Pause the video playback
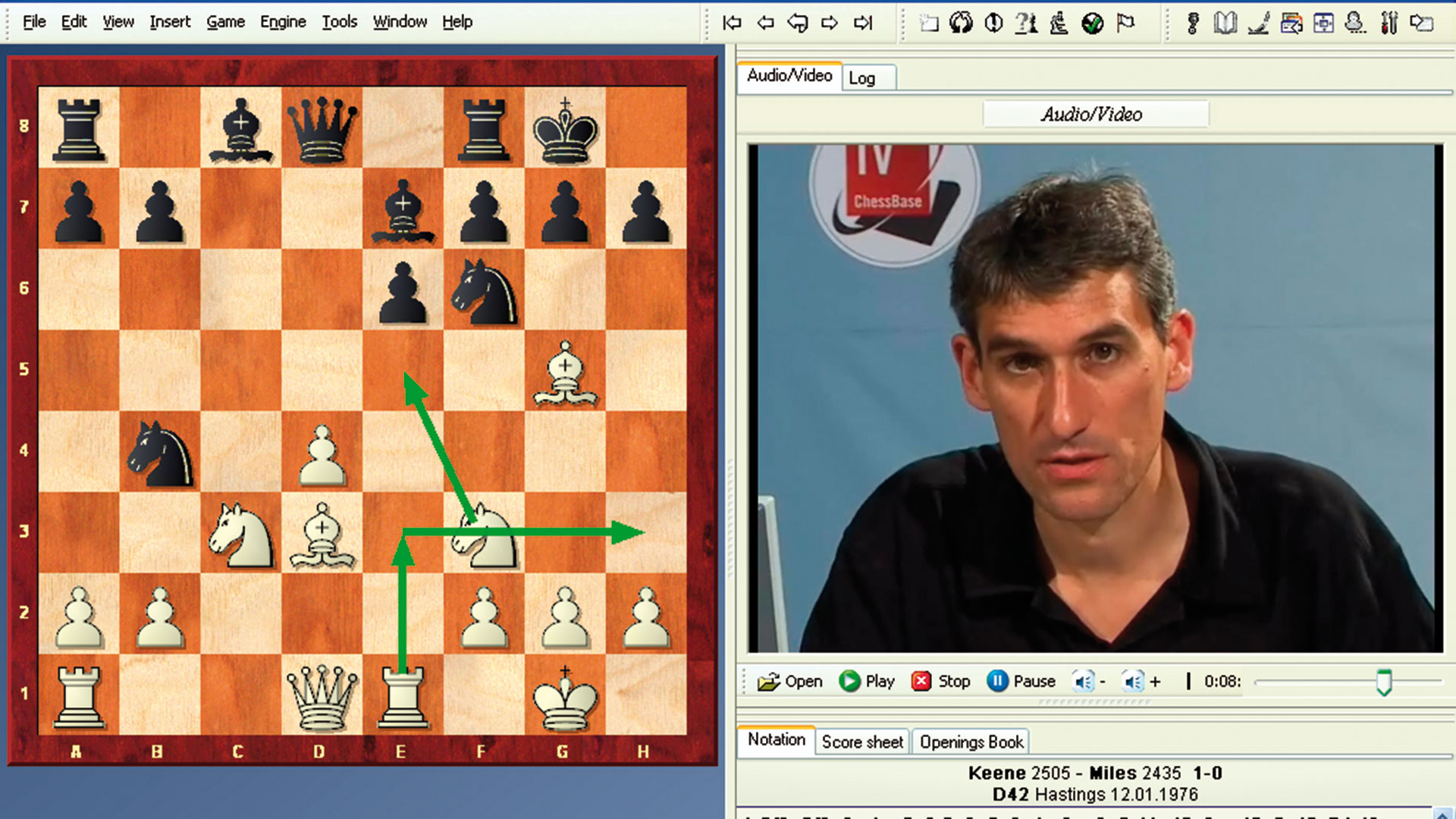Viewport: 1456px width, 819px height. click(1021, 681)
